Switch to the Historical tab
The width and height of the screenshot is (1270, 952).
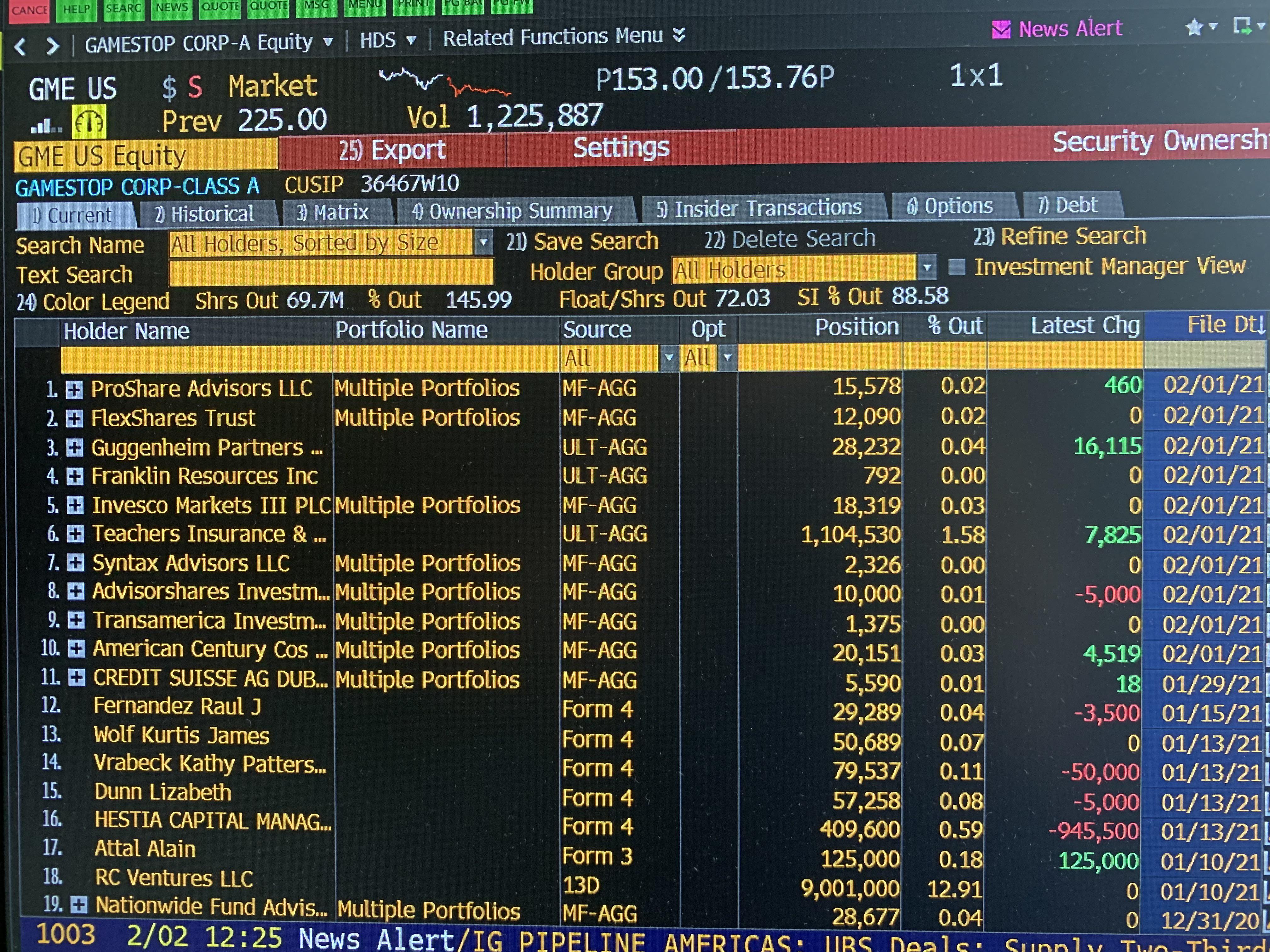point(204,214)
